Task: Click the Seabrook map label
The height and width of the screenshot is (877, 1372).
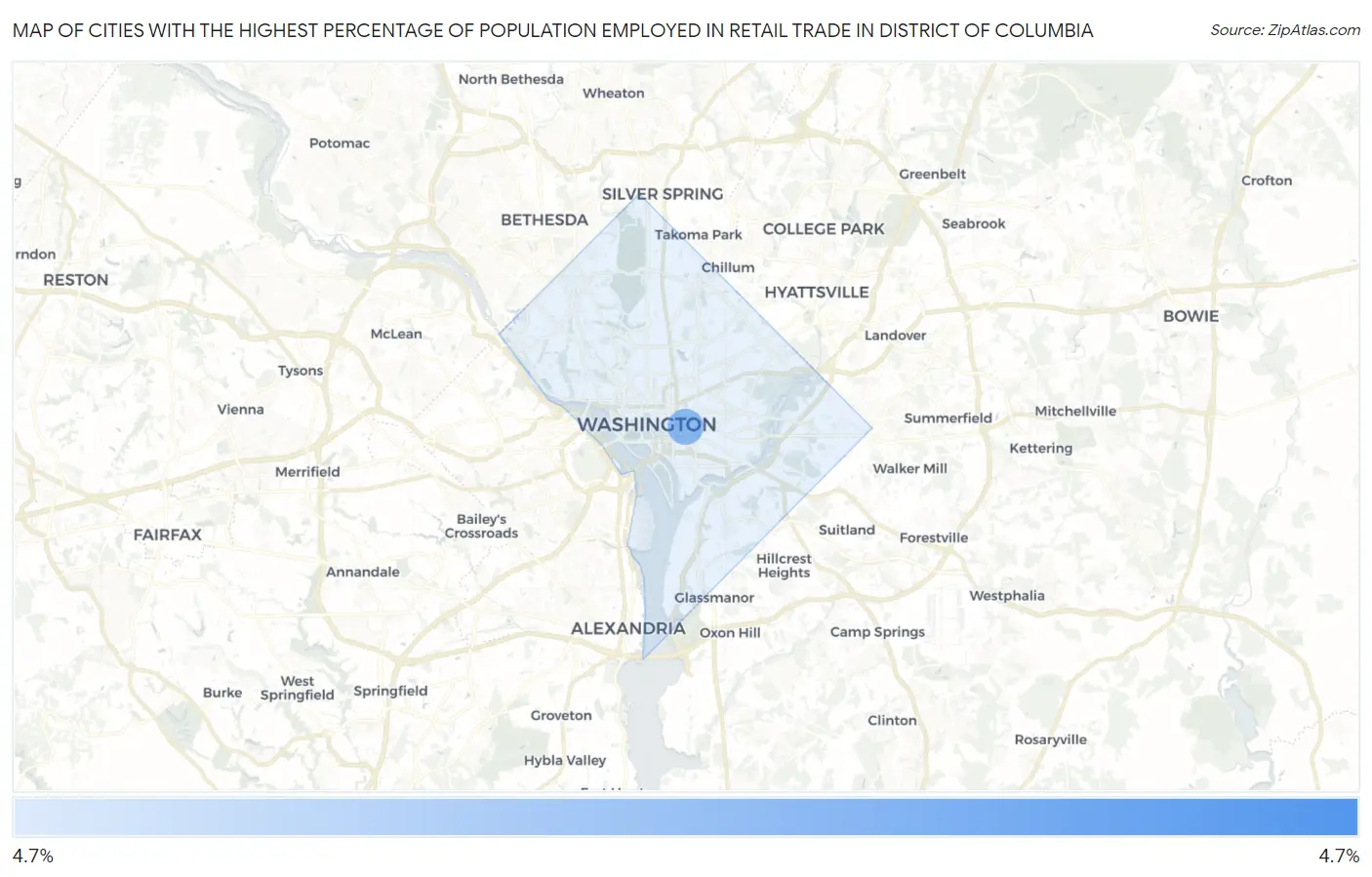Action: coord(974,223)
